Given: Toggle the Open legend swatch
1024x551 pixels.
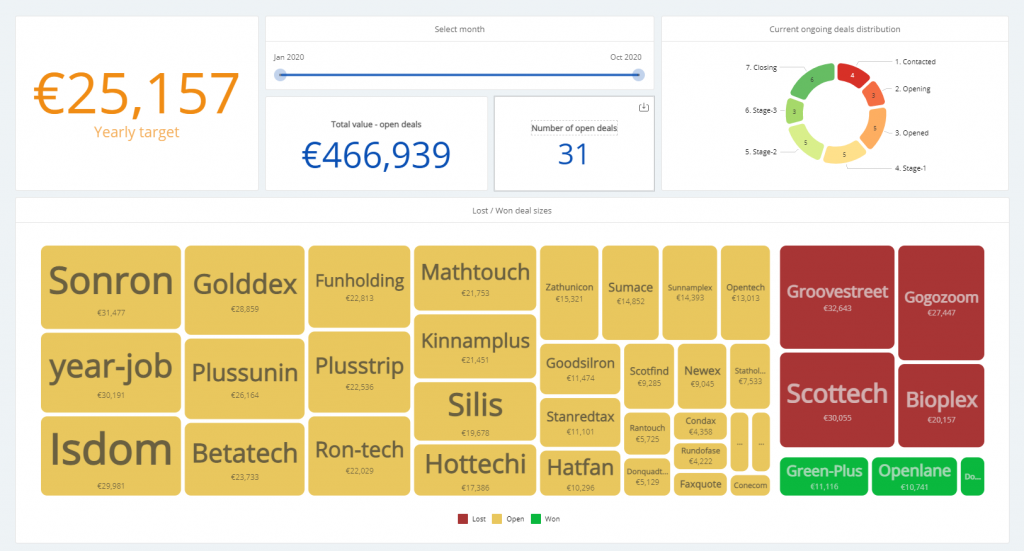Looking at the screenshot, I should pos(496,519).
